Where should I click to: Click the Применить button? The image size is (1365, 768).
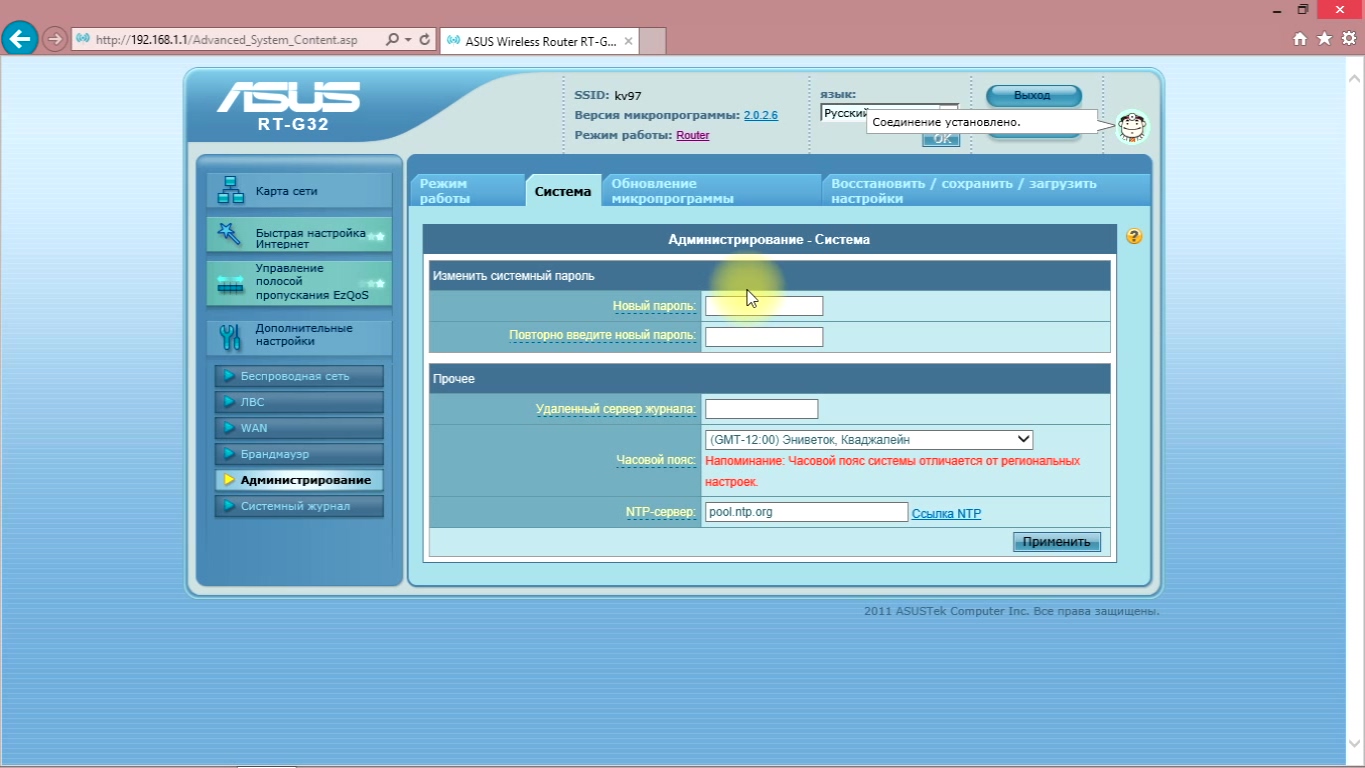coord(1057,542)
